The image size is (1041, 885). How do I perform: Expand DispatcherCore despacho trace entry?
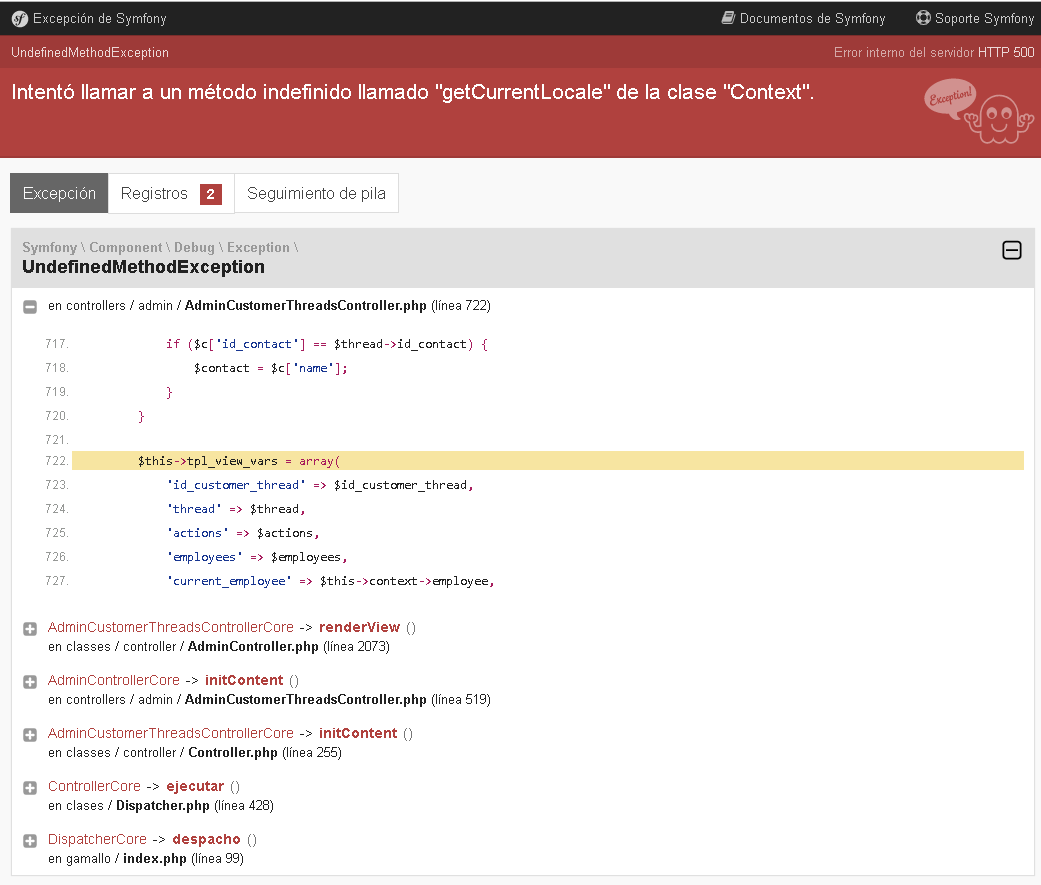point(30,841)
